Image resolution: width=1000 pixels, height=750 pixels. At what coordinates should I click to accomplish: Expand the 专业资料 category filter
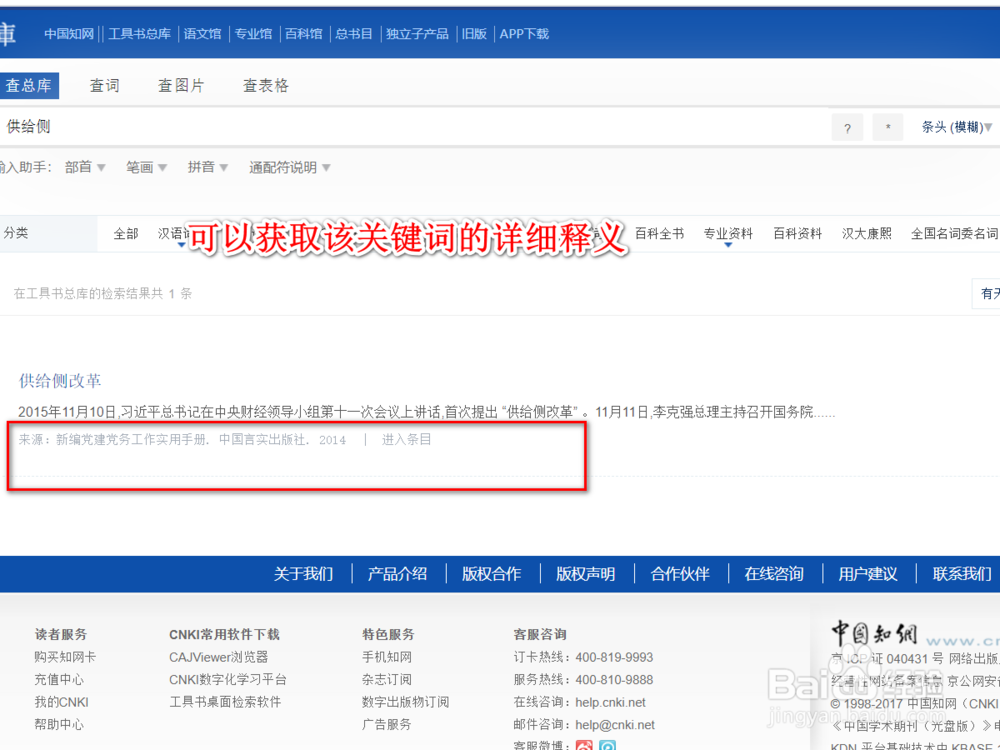pos(728,234)
